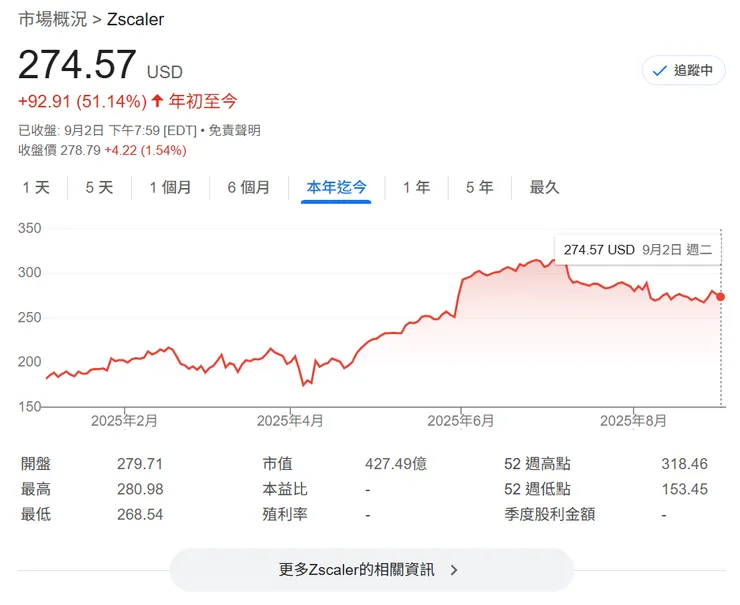The image size is (740, 605).
Task: Click the 殖利率 label
Action: tap(285, 514)
